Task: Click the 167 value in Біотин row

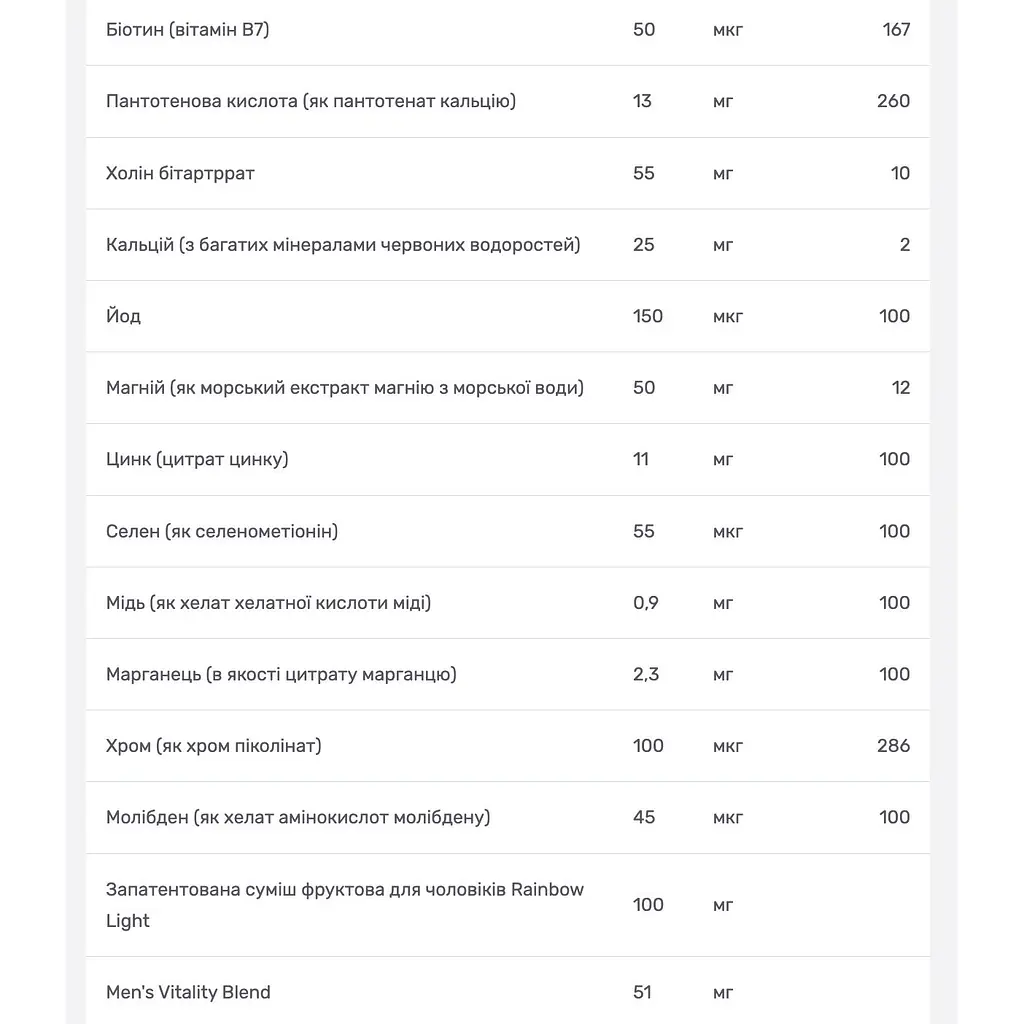Action: [896, 29]
